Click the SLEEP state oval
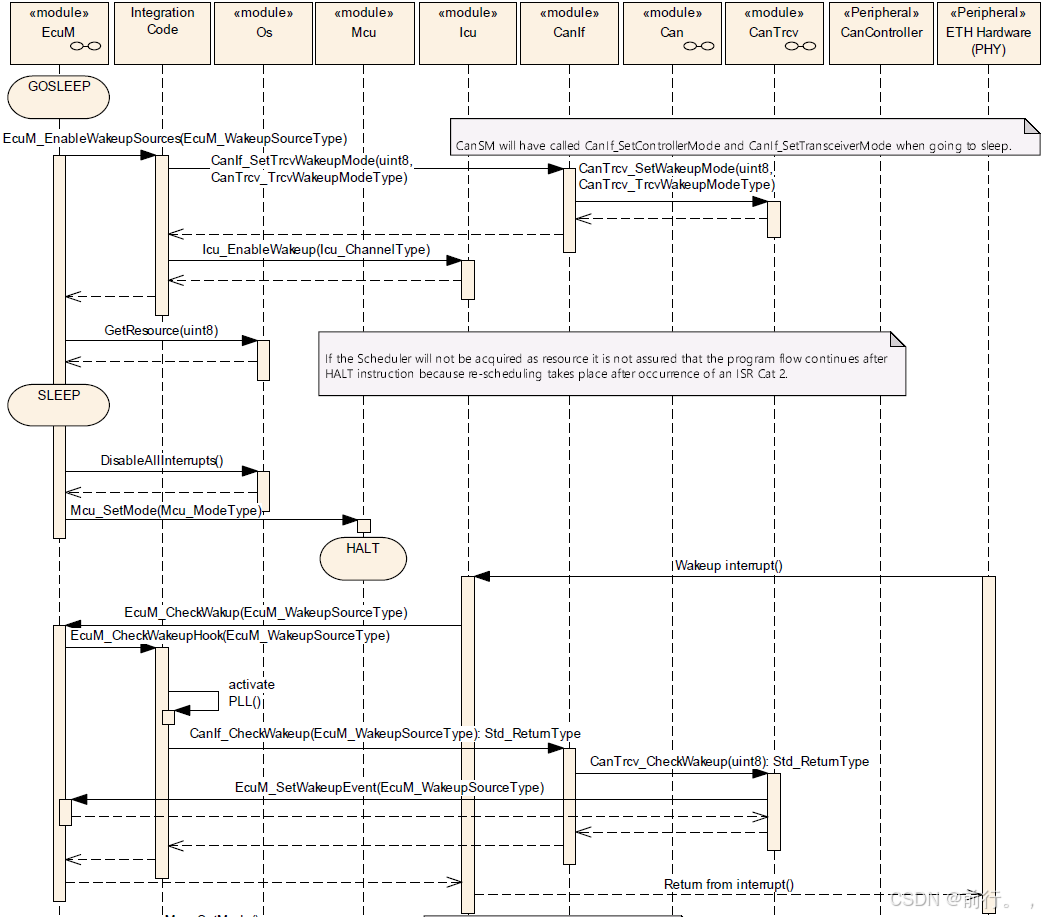The width and height of the screenshot is (1045, 917). (59, 405)
